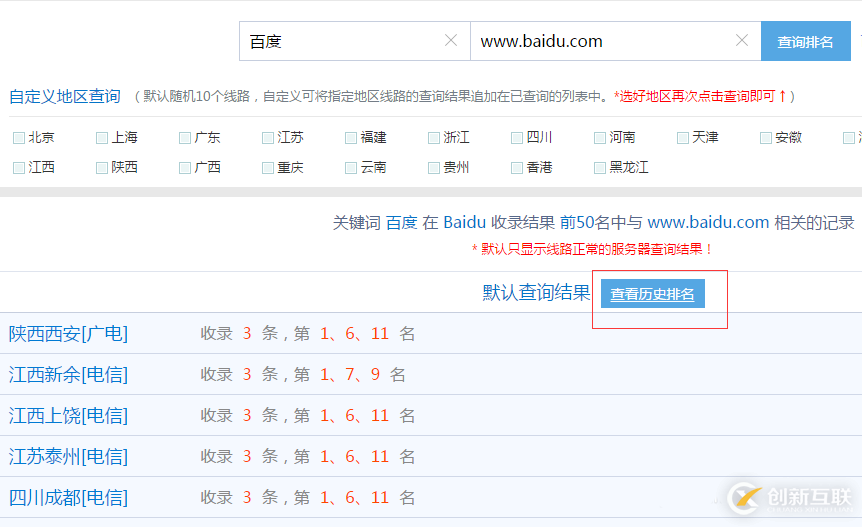Check the 香港 region checkbox
This screenshot has height=527, width=862.
517,168
